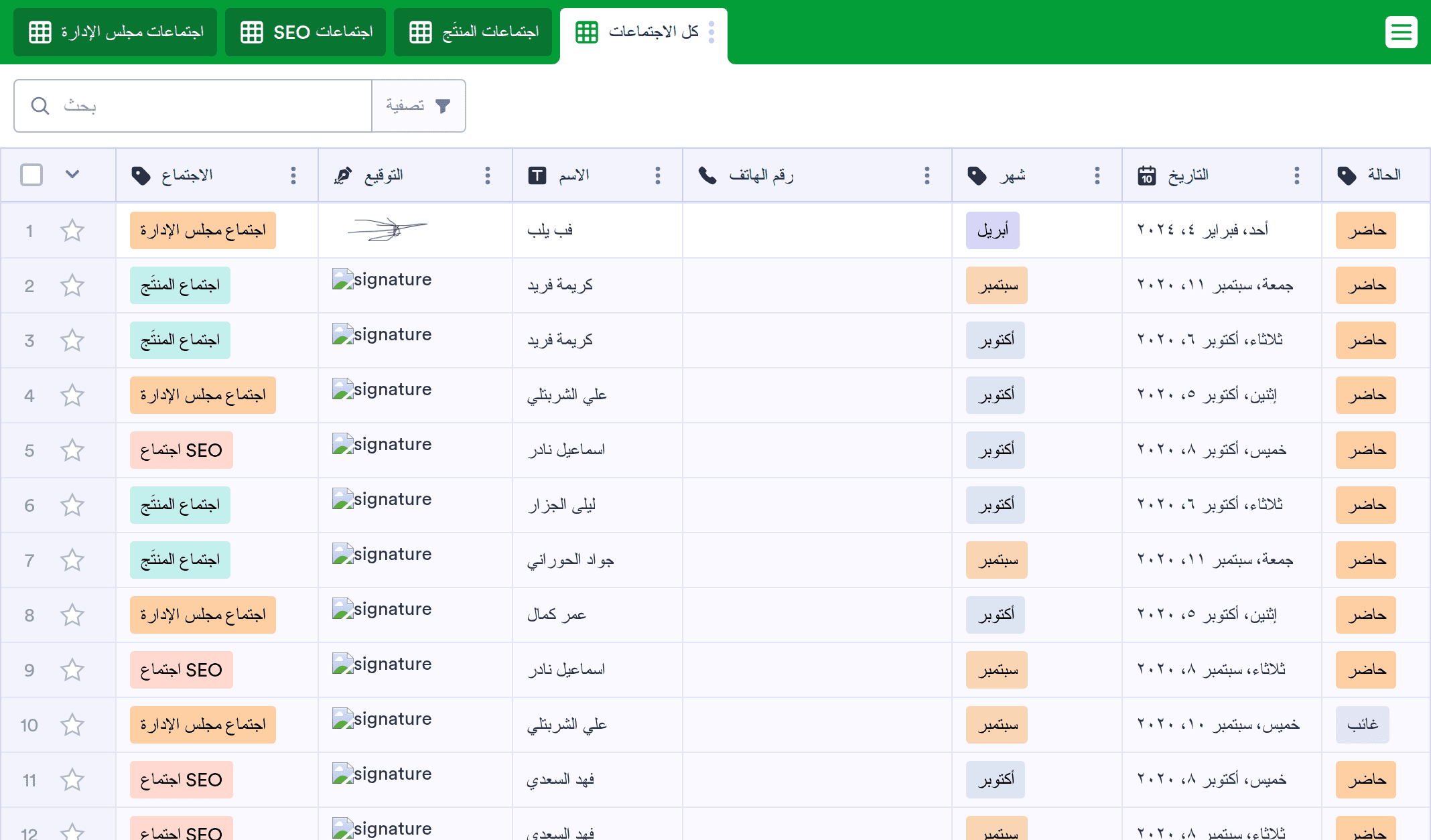The image size is (1431, 840).
Task: Click the funnel filter icon
Action: pyautogui.click(x=443, y=106)
